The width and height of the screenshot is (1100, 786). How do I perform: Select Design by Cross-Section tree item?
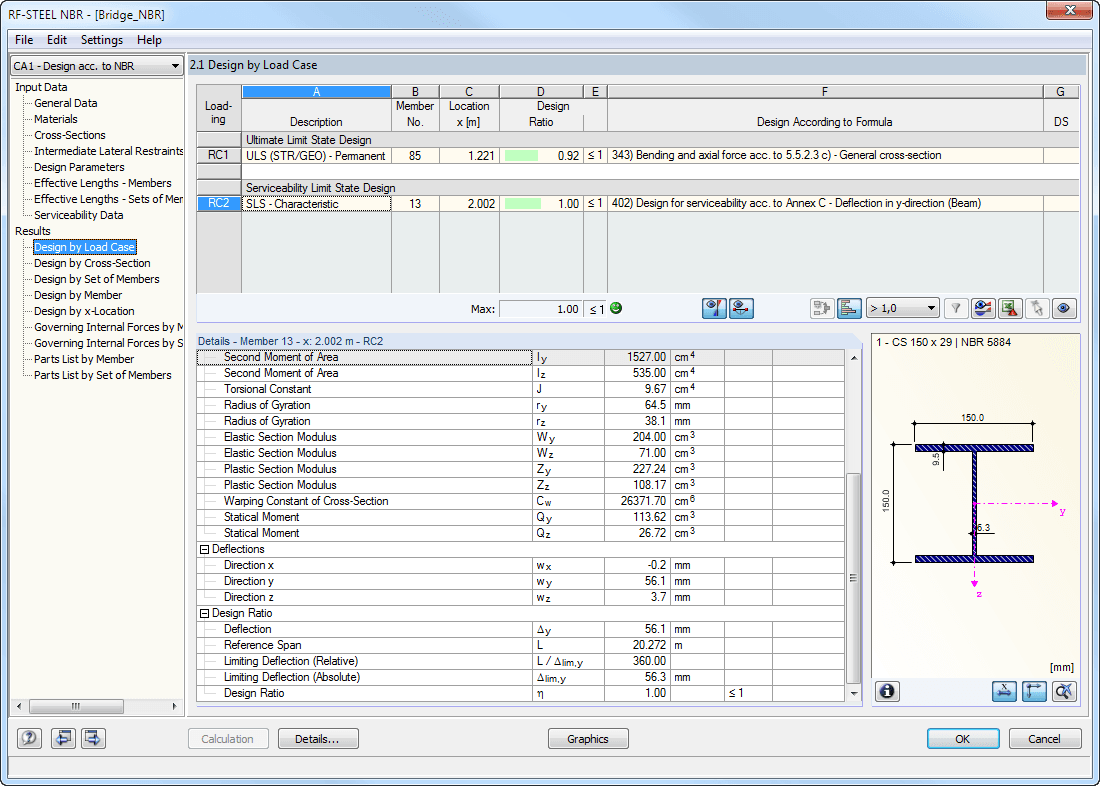(93, 263)
